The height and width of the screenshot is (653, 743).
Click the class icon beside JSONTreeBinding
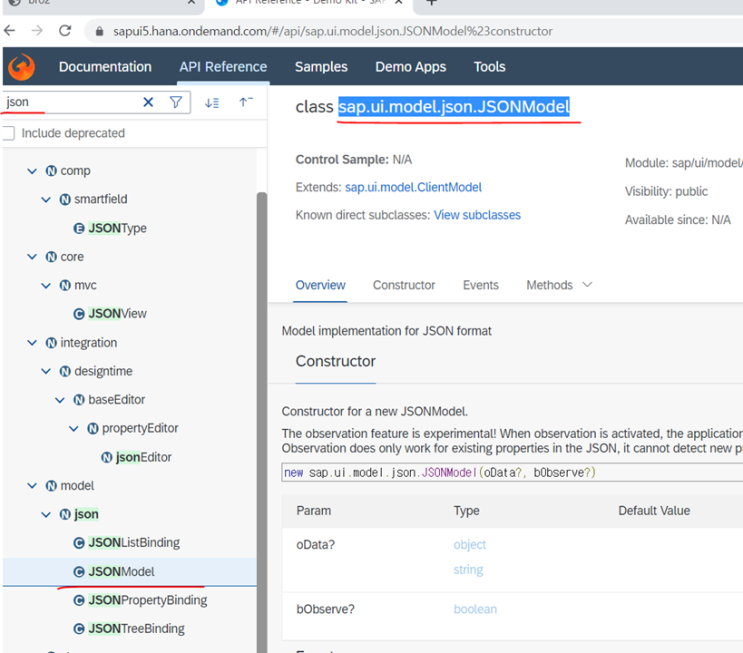79,629
